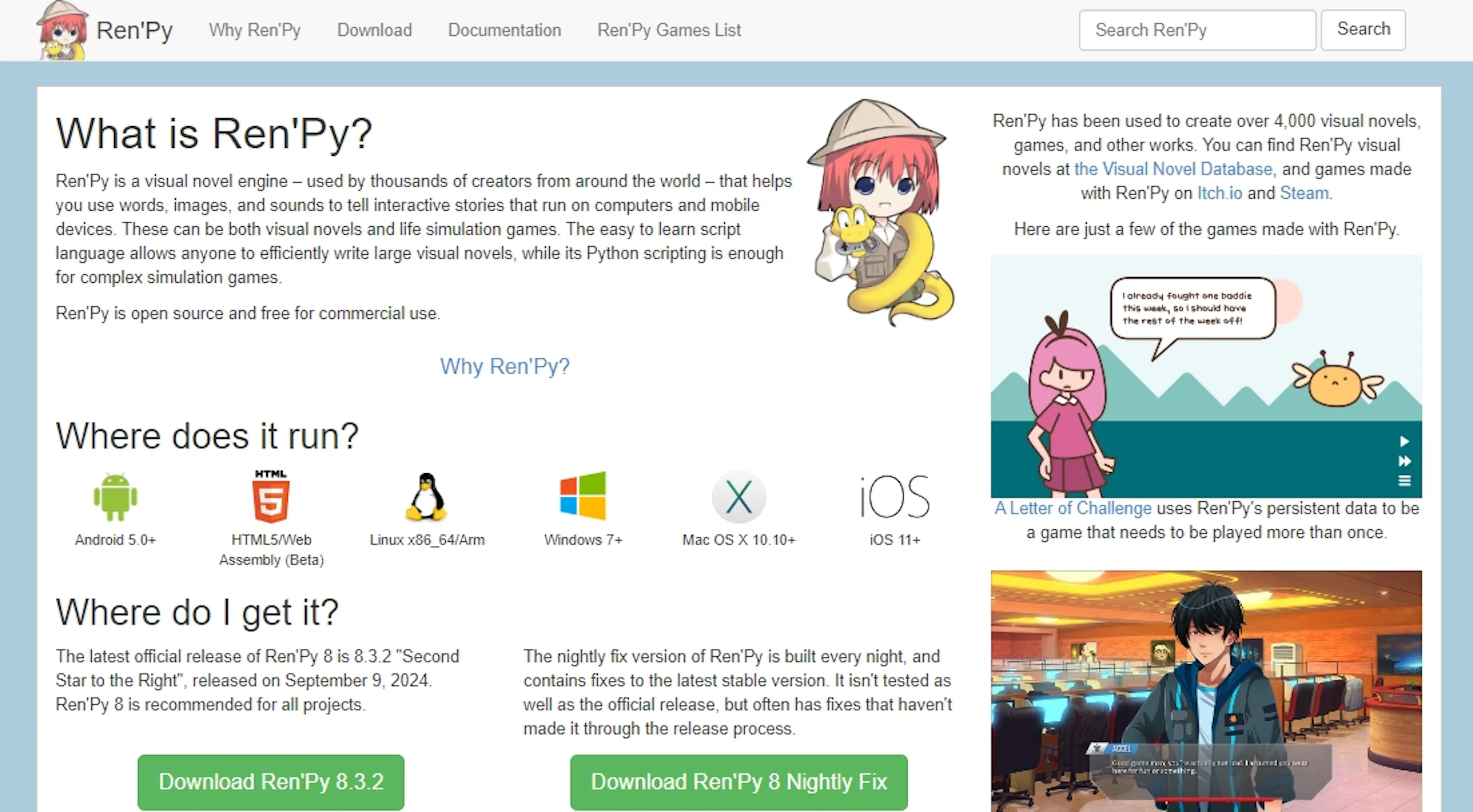Viewport: 1473px width, 812px height.
Task: Click the Mac OS X icon
Action: [x=739, y=497]
